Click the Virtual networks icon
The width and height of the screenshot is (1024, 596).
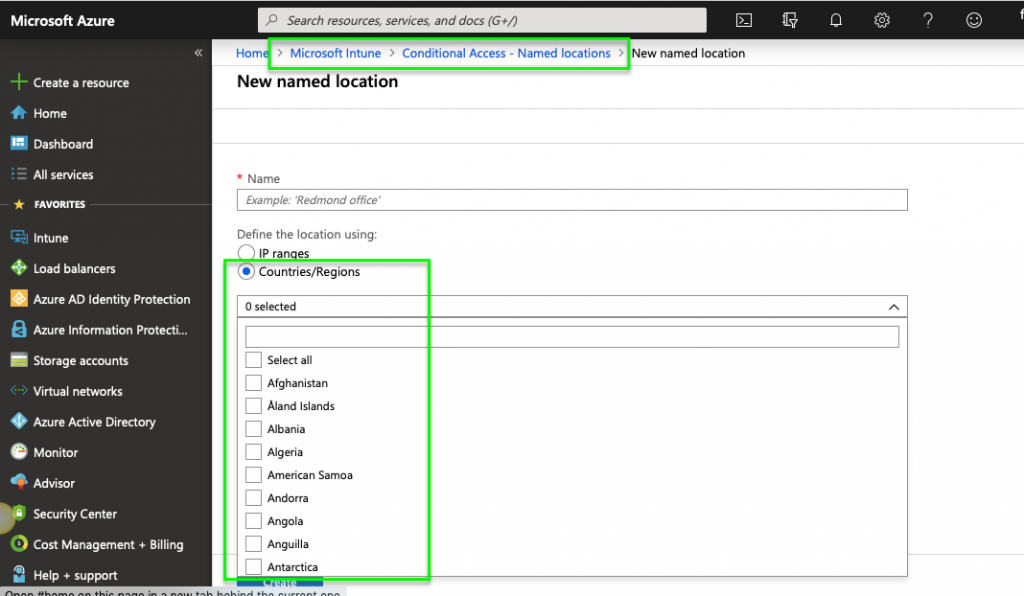click(x=19, y=390)
